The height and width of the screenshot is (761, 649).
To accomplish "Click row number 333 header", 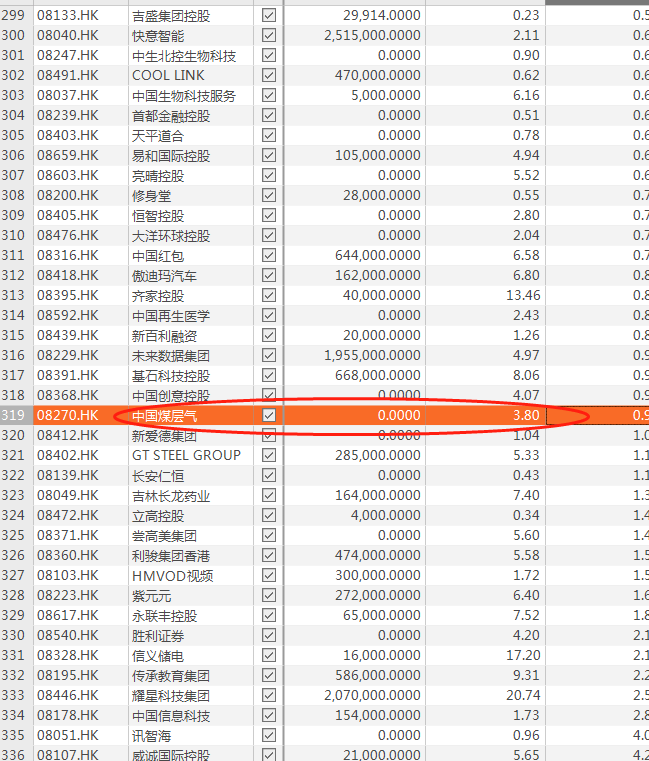I will 16,695.
